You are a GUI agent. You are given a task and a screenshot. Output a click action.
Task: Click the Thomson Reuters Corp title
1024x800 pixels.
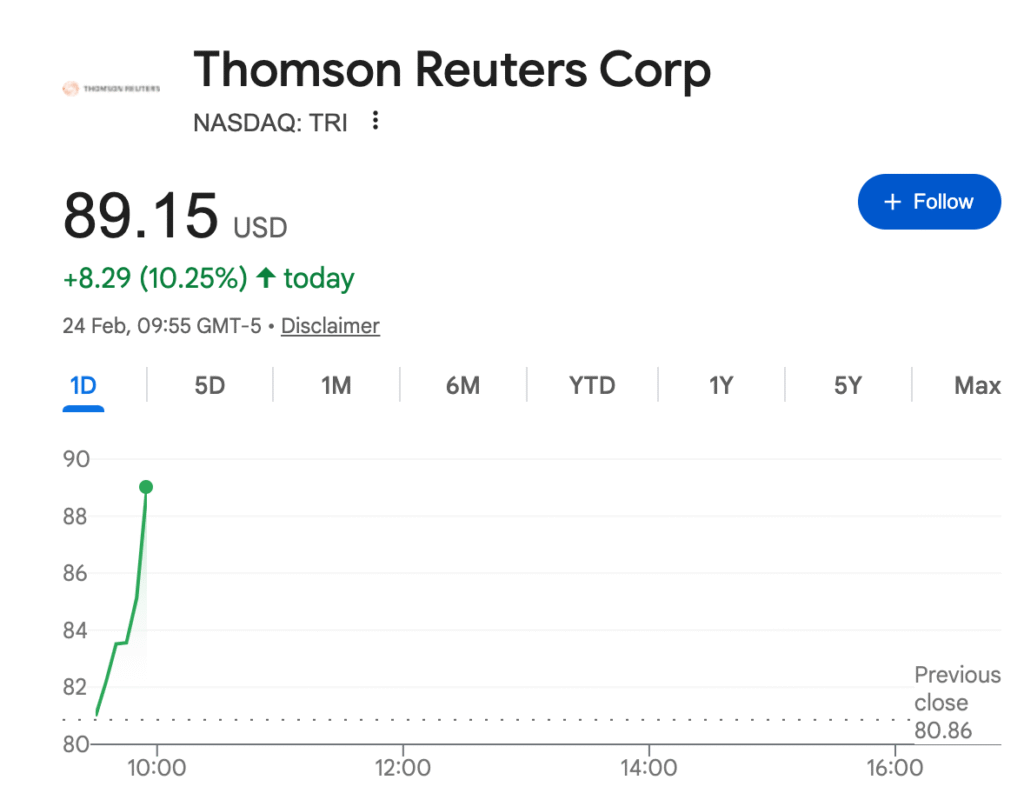click(x=452, y=70)
